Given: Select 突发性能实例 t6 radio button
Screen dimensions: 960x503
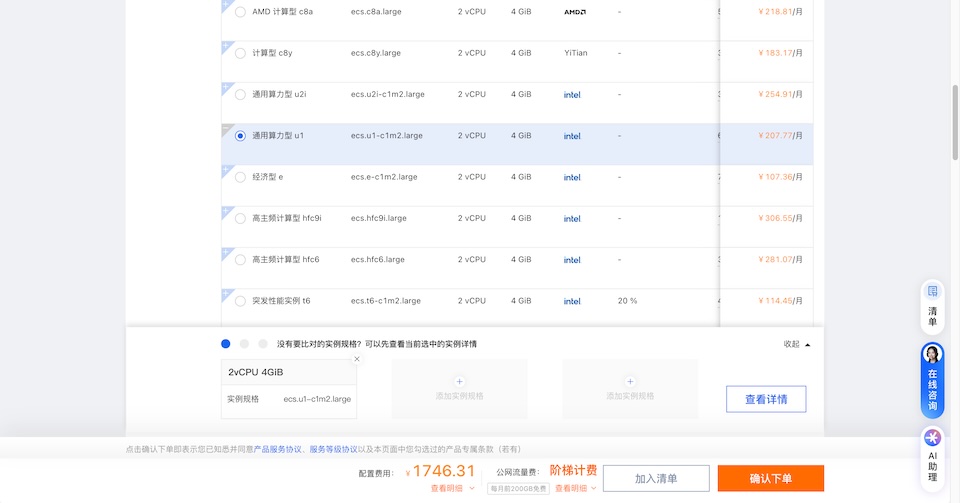Looking at the screenshot, I should [240, 301].
